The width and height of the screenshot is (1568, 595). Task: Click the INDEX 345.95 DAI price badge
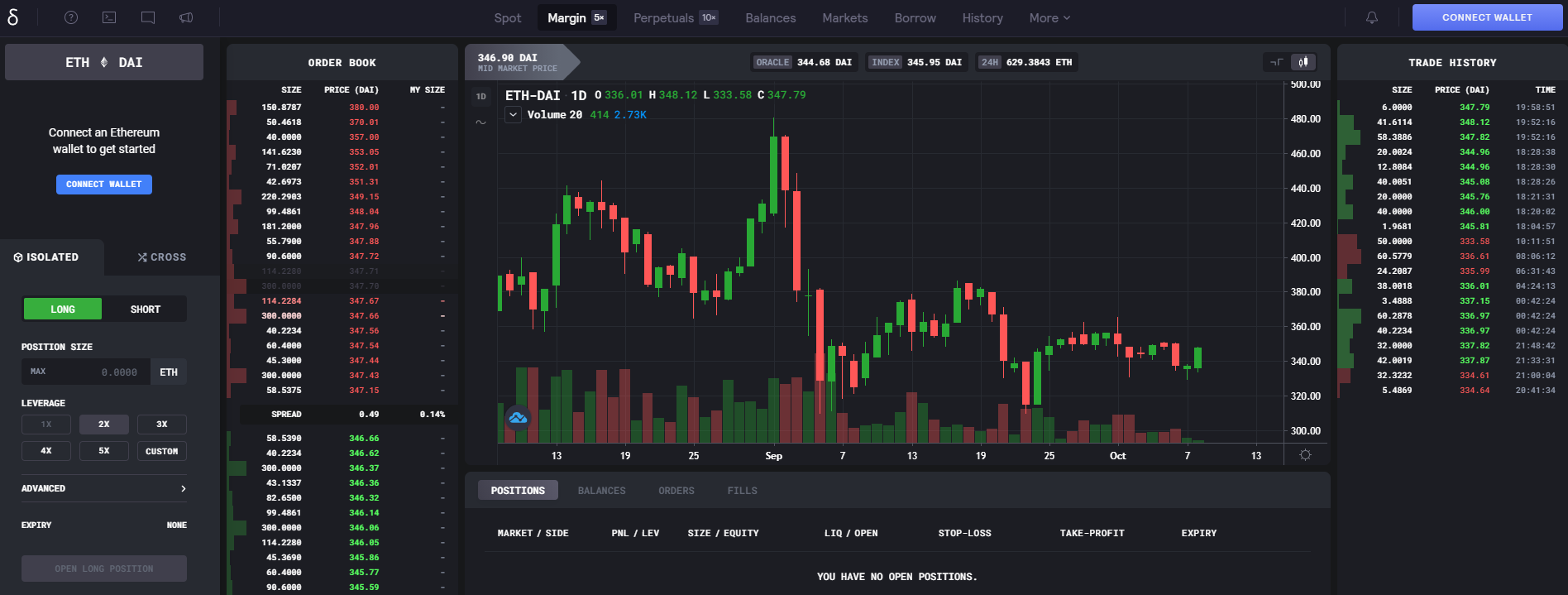[915, 62]
